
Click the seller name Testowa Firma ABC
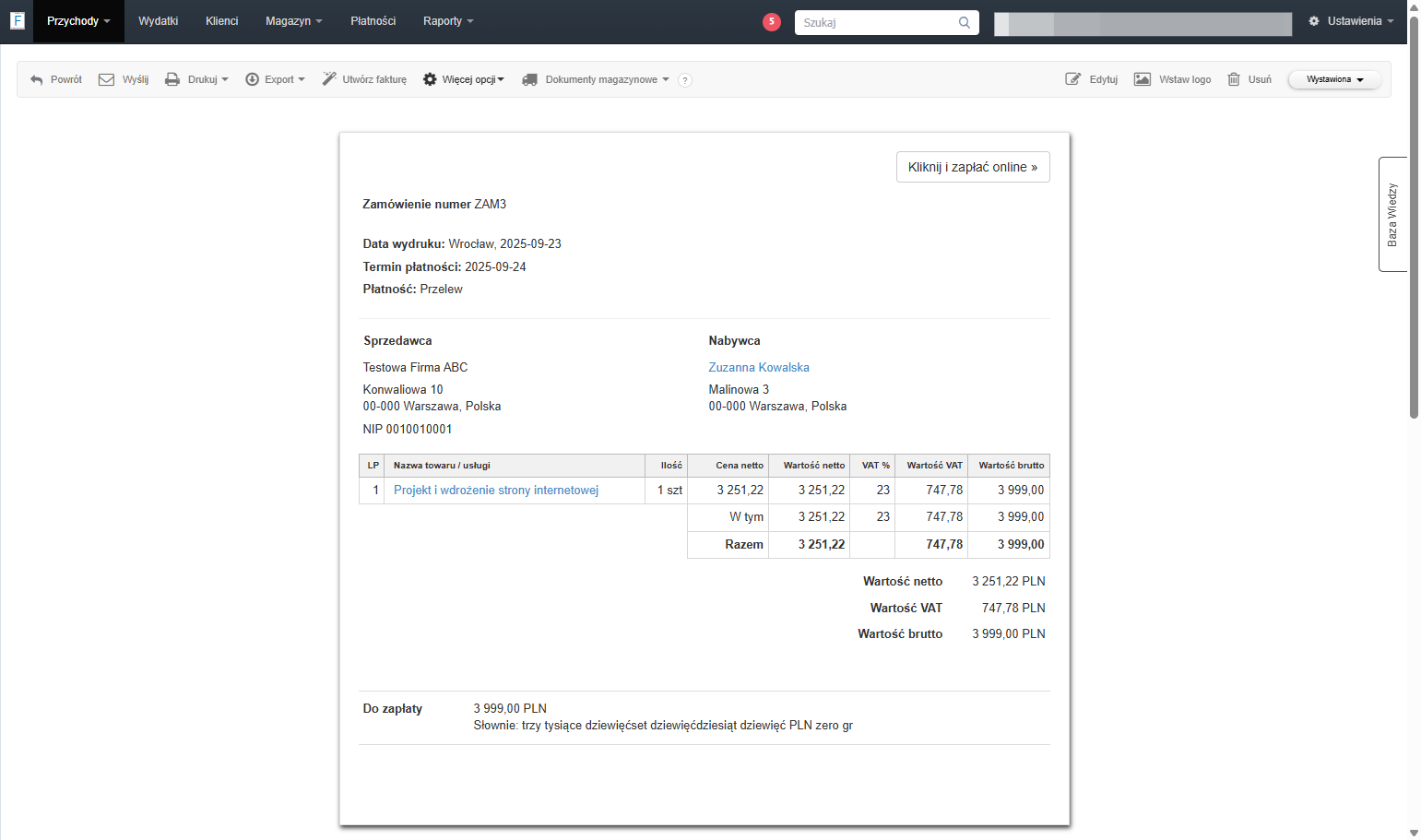click(x=415, y=368)
